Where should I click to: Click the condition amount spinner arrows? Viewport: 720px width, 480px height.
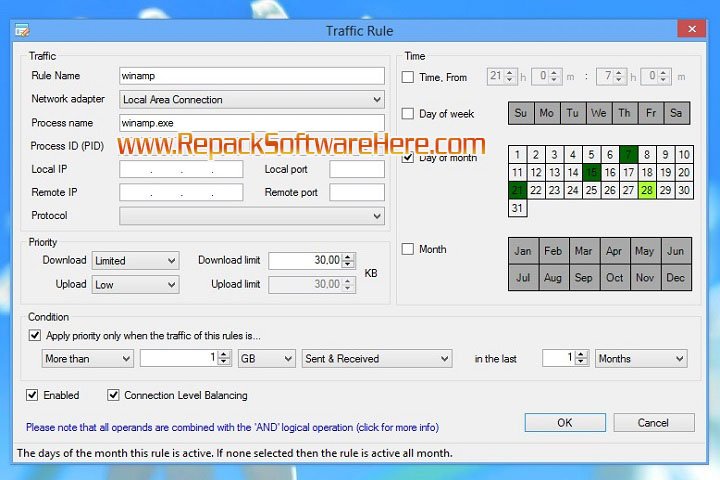click(224, 358)
